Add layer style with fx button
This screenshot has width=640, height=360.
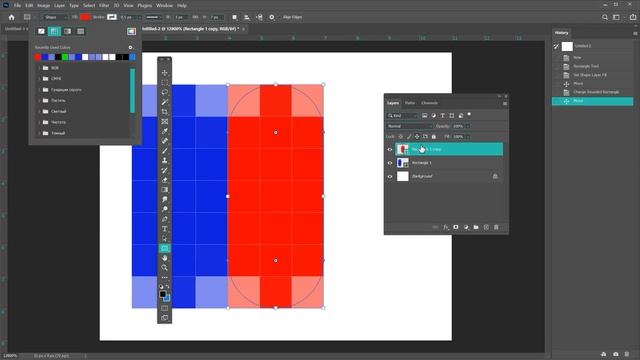point(446,227)
